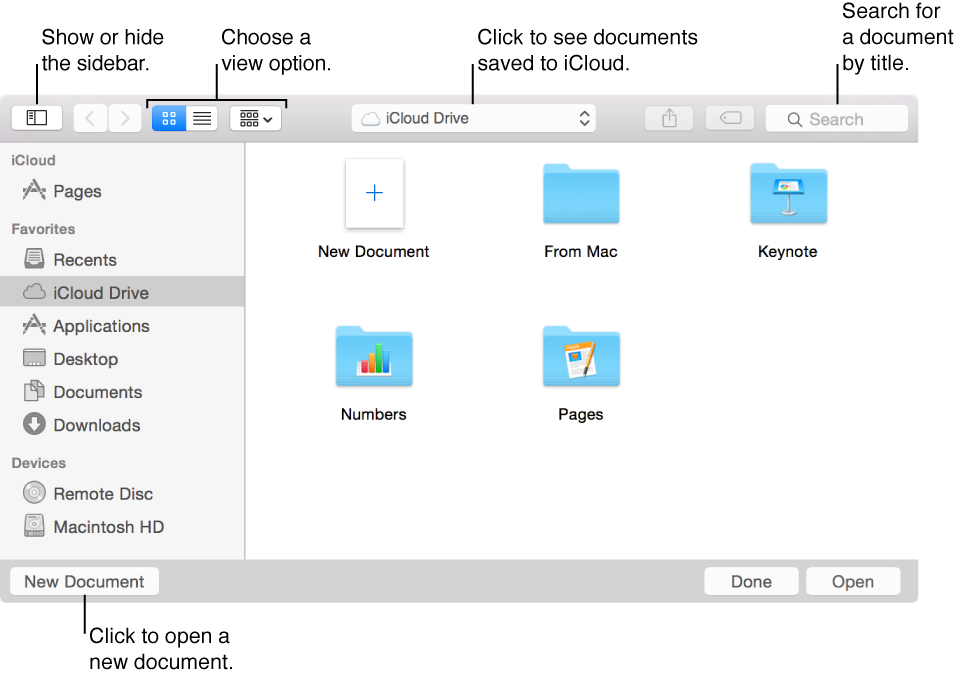Click the Downloads arrow icon
Screen dimensions: 958x680
pos(34,423)
